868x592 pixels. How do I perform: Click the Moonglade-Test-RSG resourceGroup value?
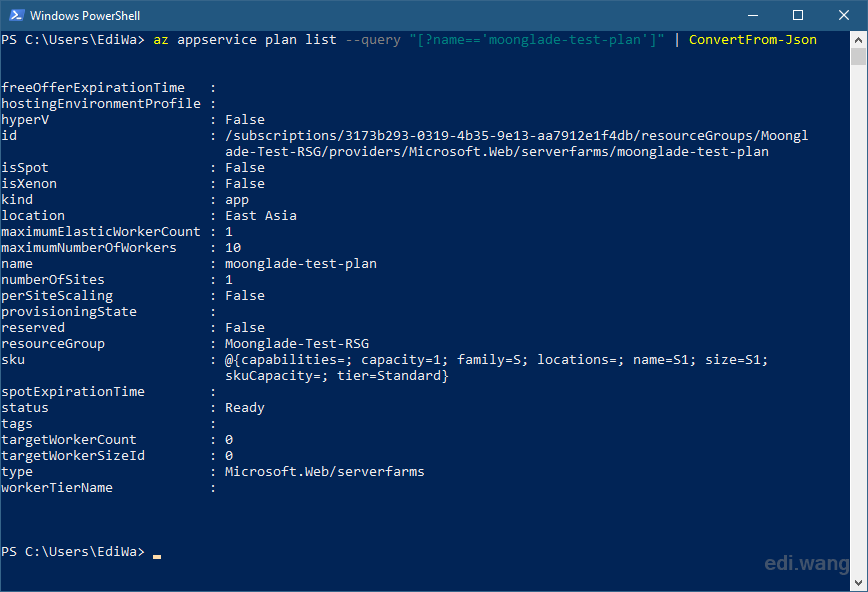(x=297, y=343)
